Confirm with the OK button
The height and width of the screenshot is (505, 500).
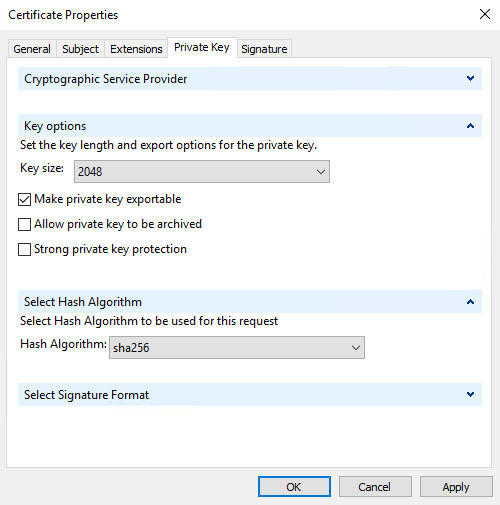[294, 487]
